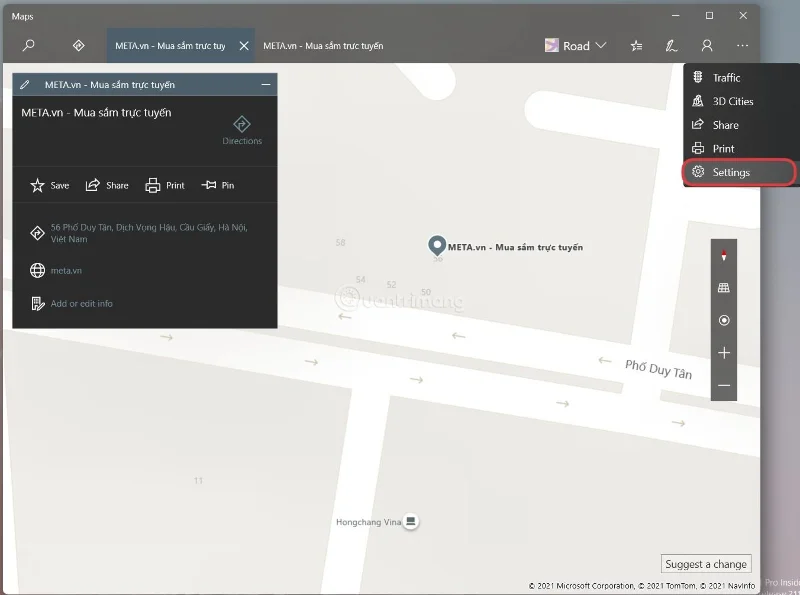Open the meta.vn website link
The width and height of the screenshot is (800, 595).
click(66, 270)
